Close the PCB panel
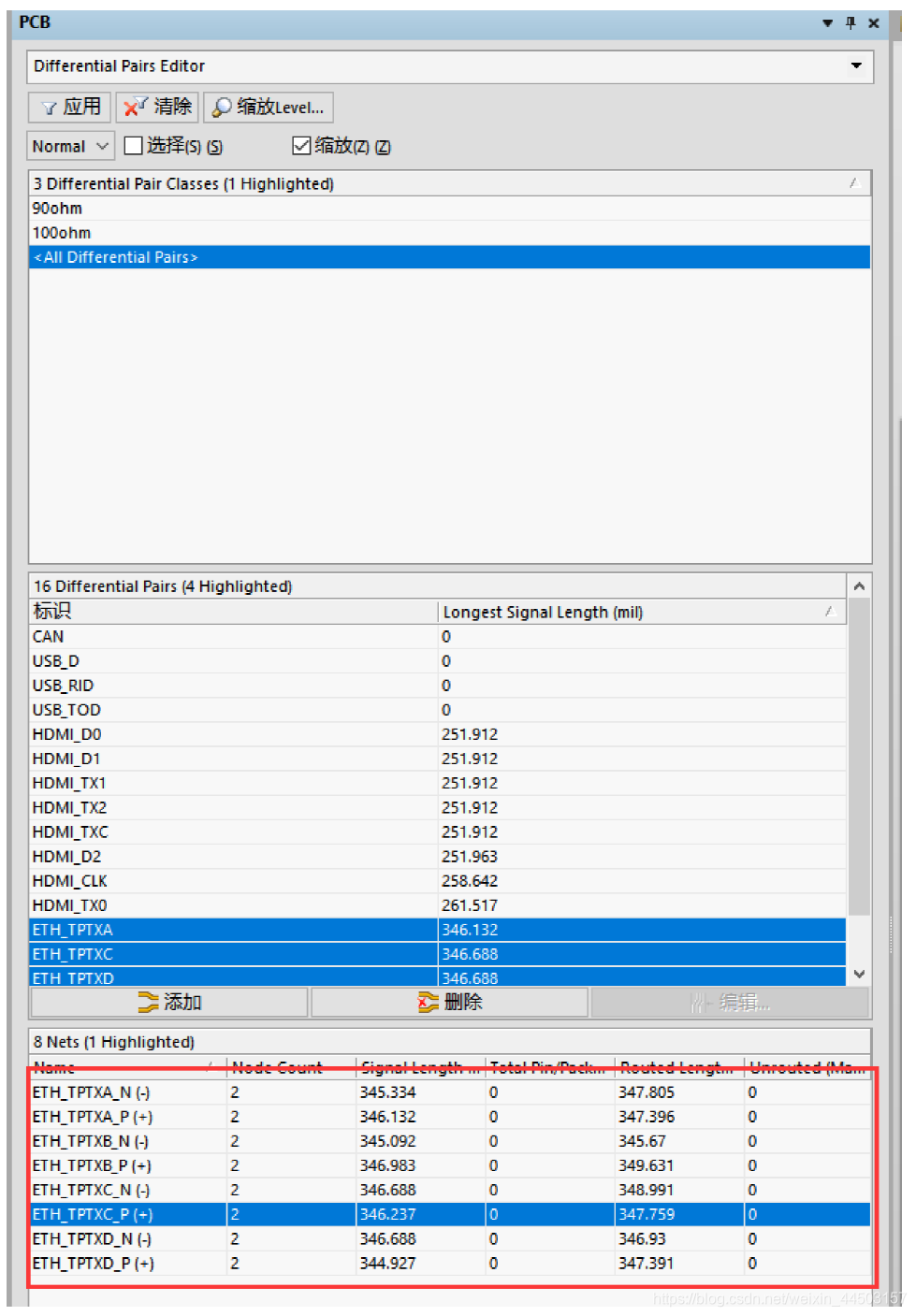The height and width of the screenshot is (1316, 916). (874, 23)
